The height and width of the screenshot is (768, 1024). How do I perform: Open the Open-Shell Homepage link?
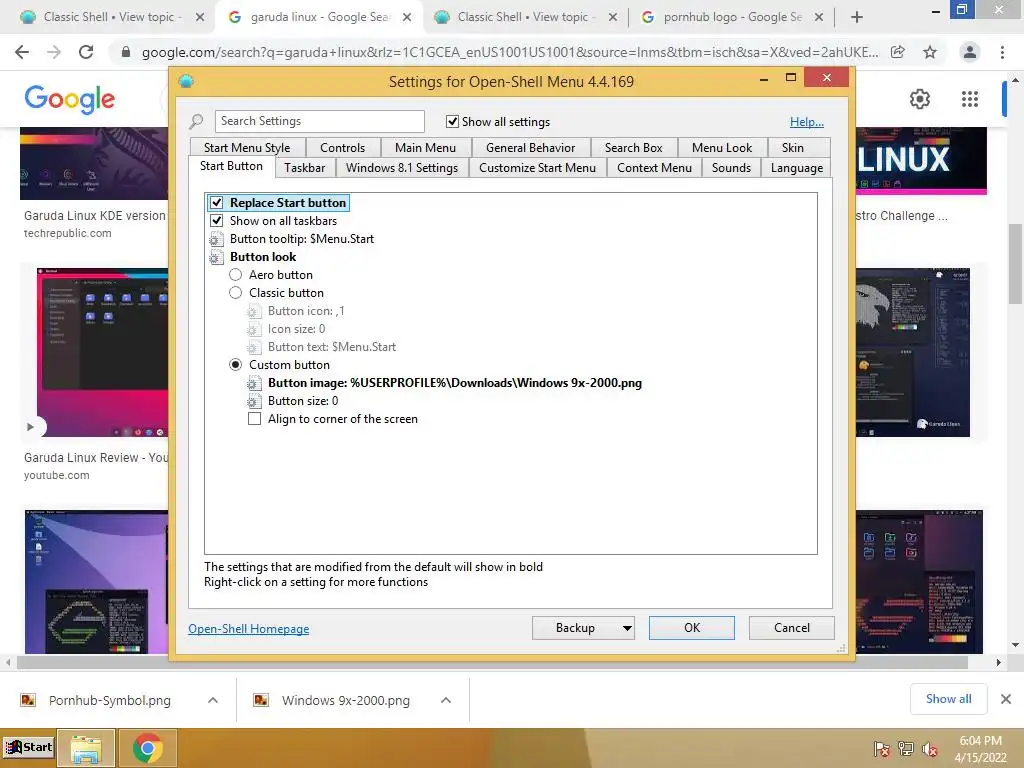(x=249, y=629)
